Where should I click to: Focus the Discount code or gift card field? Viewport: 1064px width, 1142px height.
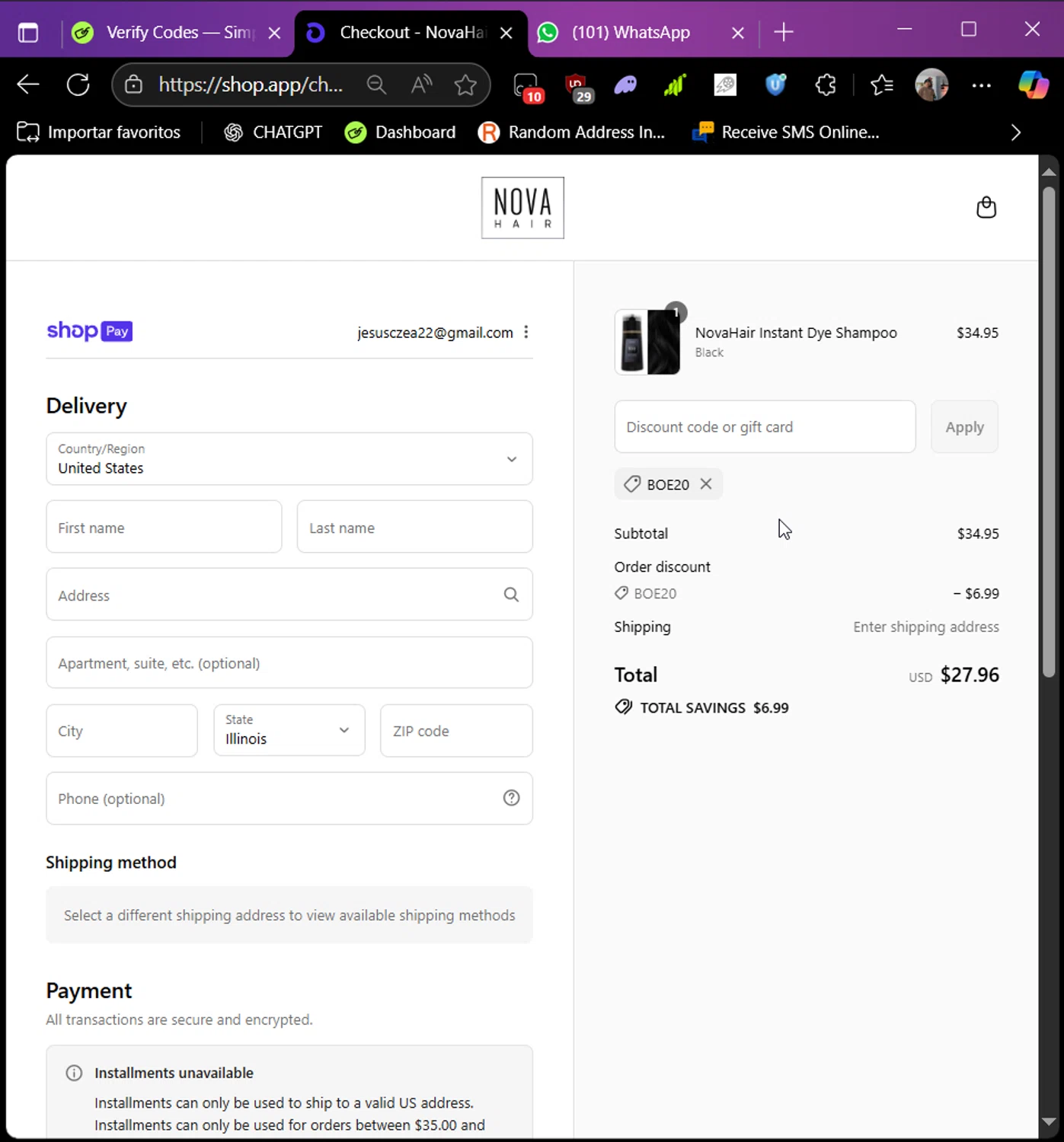click(765, 427)
